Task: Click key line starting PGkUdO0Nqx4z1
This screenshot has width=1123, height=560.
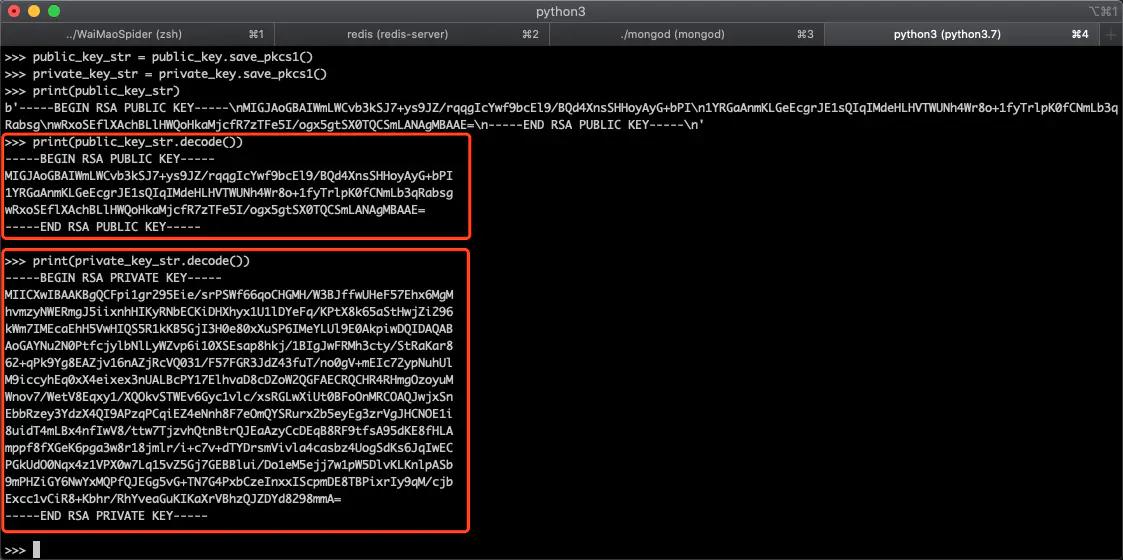Action: [228, 464]
